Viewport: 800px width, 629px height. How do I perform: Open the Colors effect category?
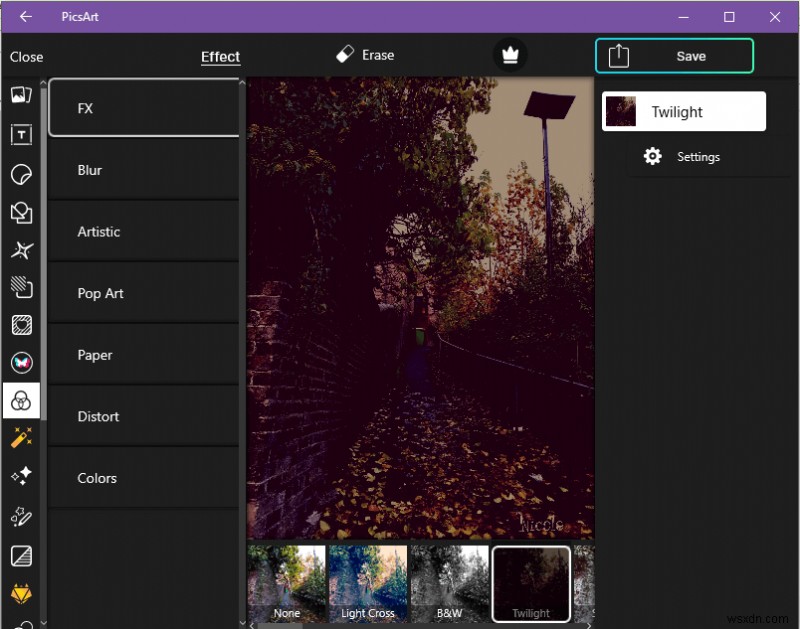(x=143, y=478)
